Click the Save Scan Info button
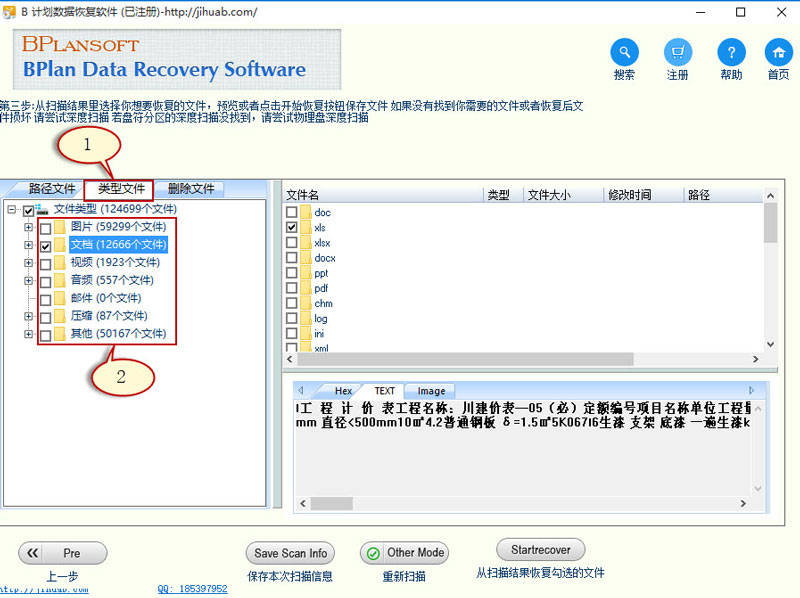The image size is (800, 598). 290,553
